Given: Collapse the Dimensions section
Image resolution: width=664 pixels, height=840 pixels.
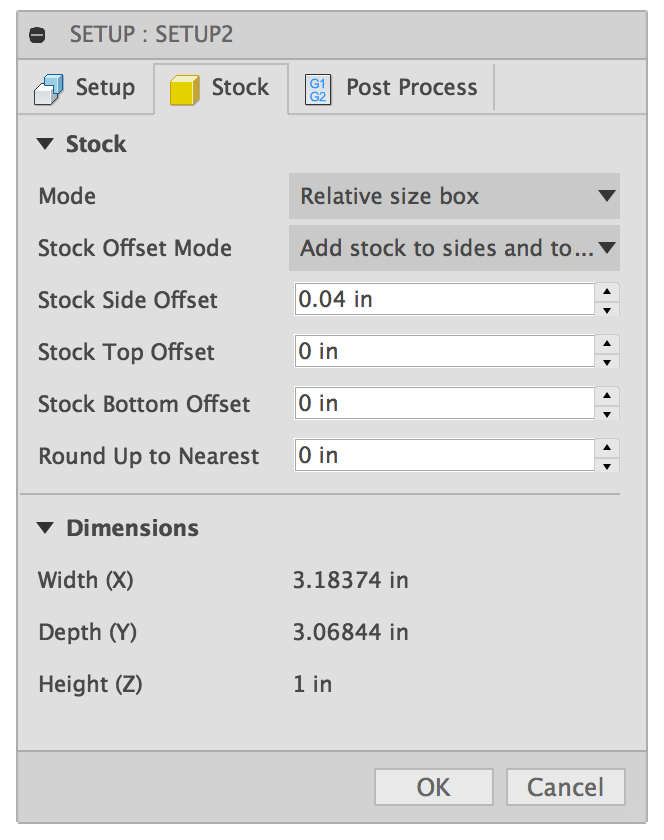Looking at the screenshot, I should pos(44,528).
